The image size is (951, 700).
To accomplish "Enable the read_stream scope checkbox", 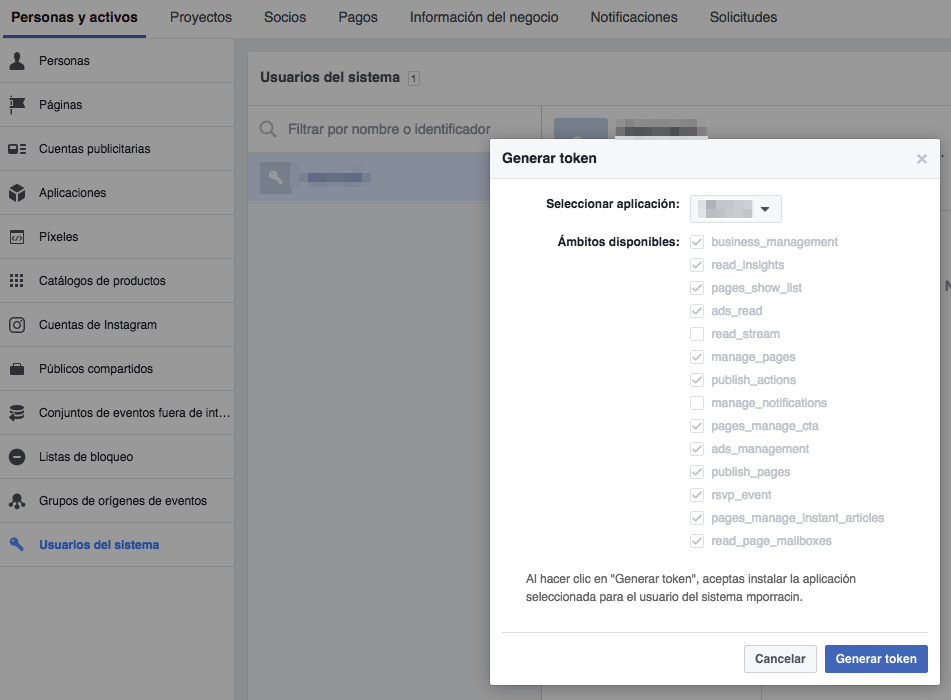I will pyautogui.click(x=696, y=334).
